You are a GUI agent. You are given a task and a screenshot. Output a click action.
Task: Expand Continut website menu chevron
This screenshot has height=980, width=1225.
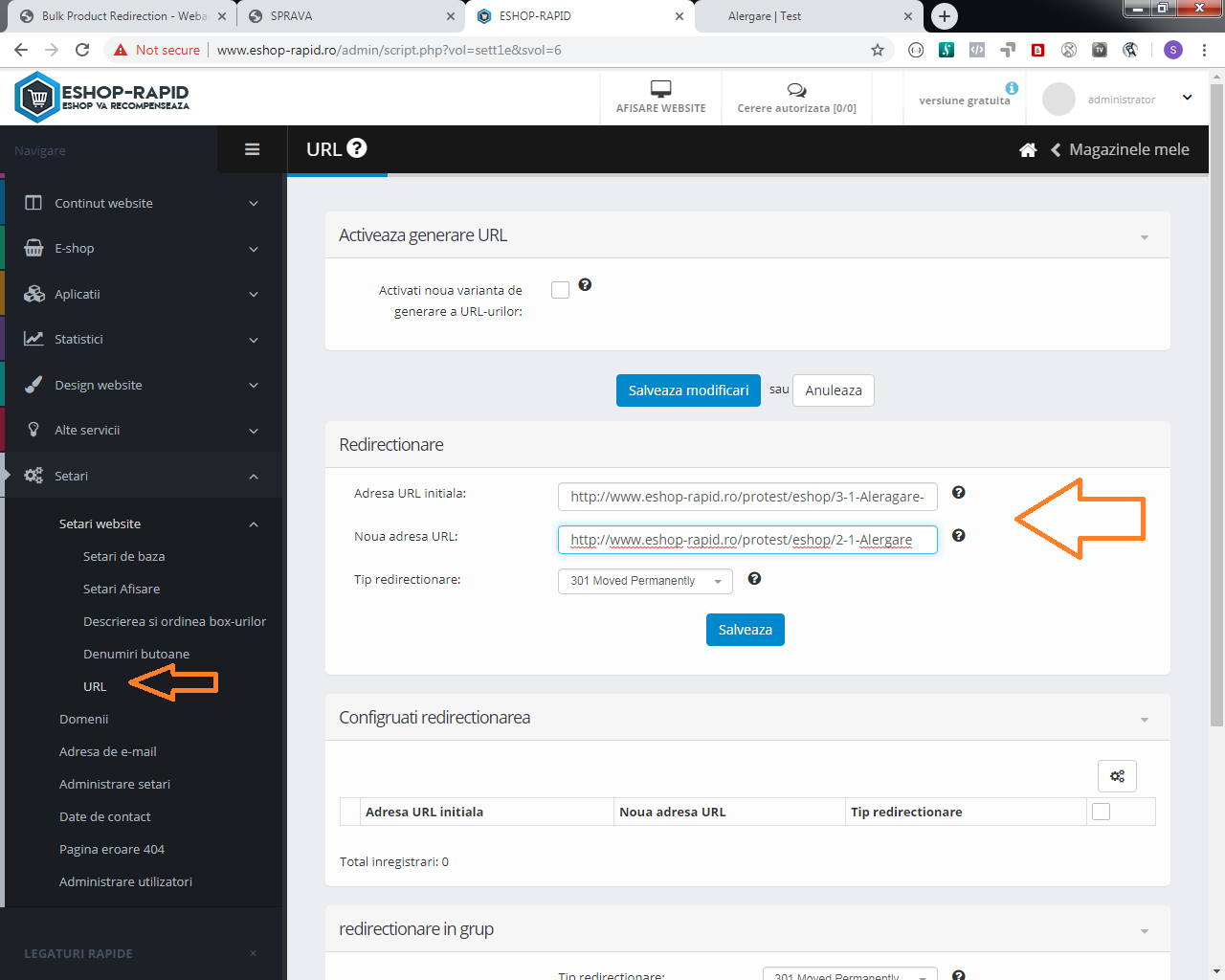(254, 203)
